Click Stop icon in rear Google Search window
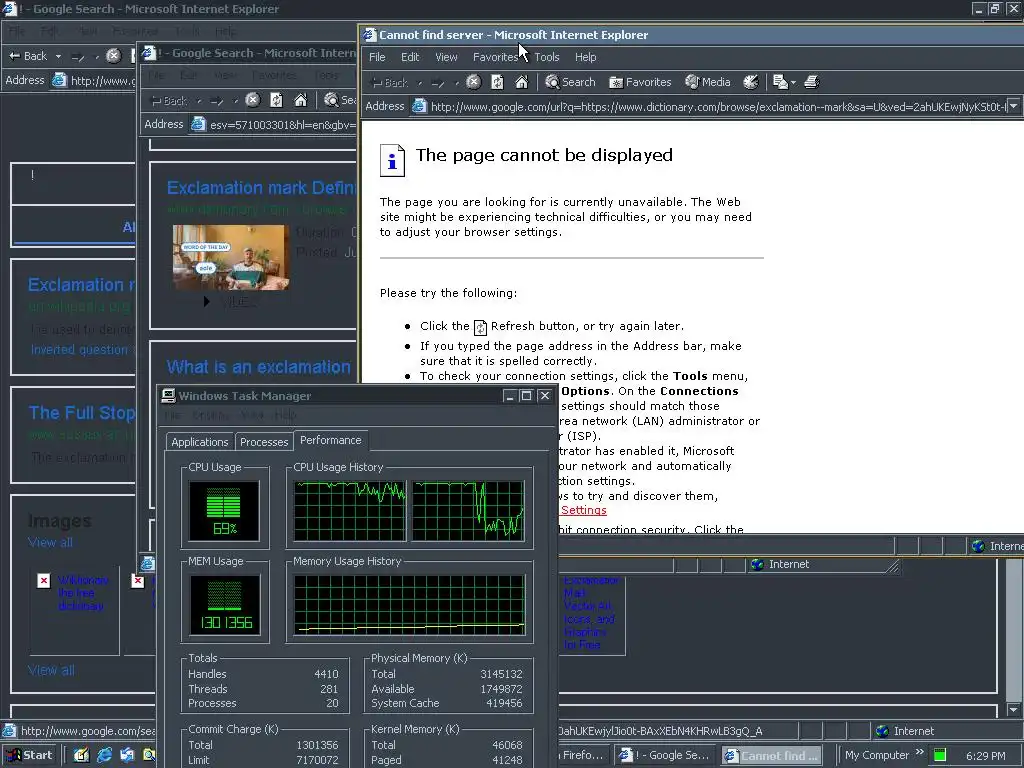Image resolution: width=1024 pixels, height=768 pixels. [x=114, y=56]
